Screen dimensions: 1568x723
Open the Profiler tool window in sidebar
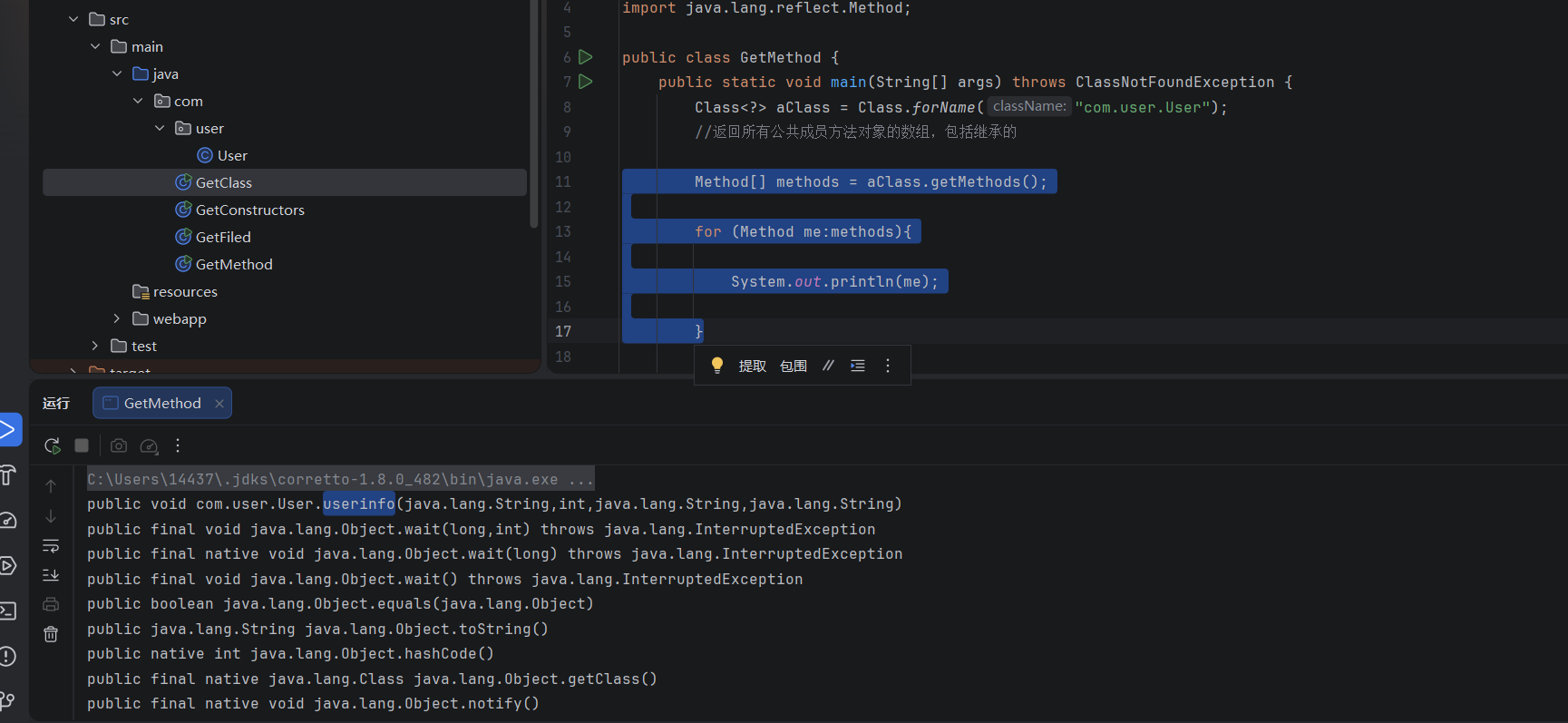(x=8, y=521)
